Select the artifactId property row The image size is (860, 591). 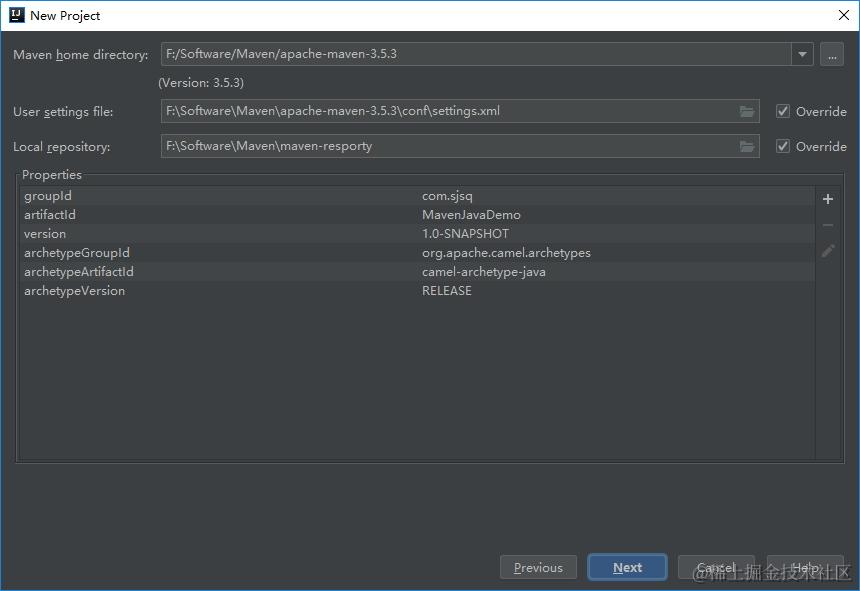tap(417, 215)
